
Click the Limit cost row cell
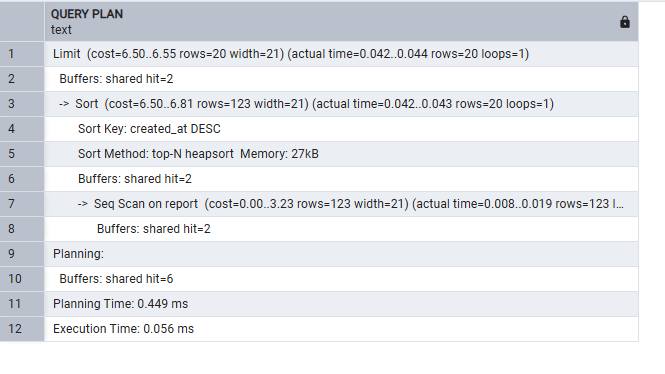click(x=341, y=54)
